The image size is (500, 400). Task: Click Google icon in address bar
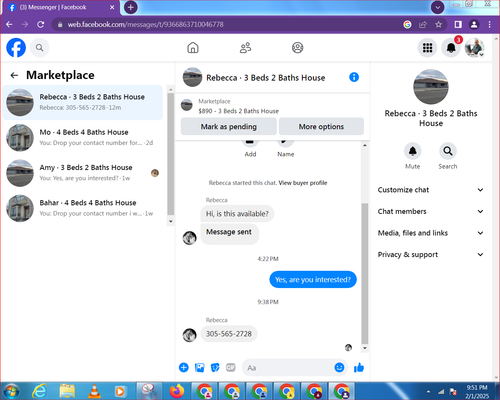[x=407, y=24]
